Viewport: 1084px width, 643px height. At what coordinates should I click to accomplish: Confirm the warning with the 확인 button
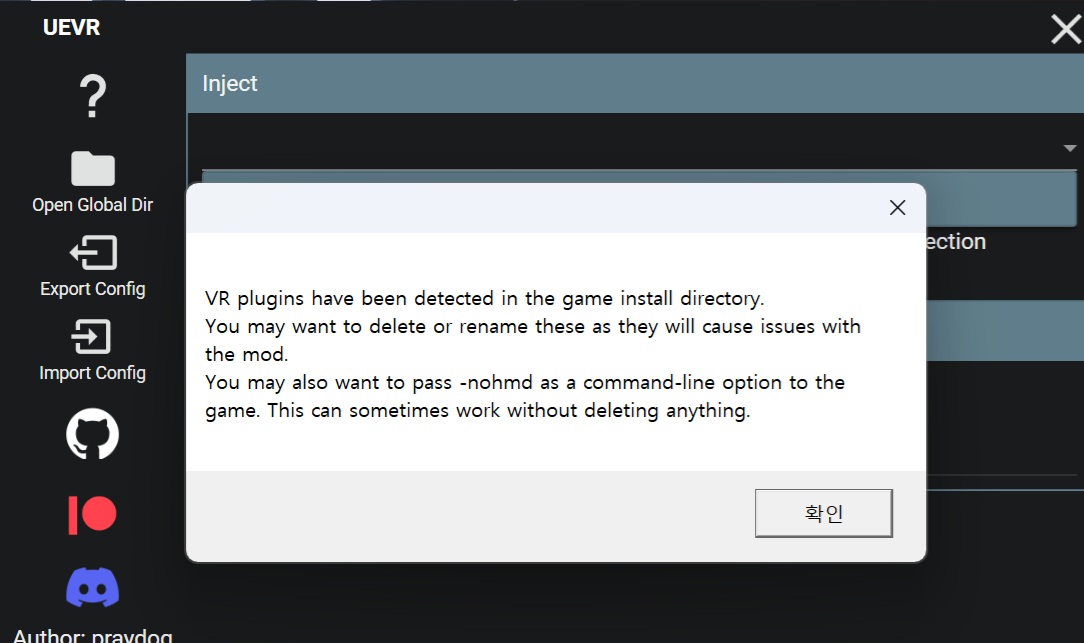click(x=823, y=513)
